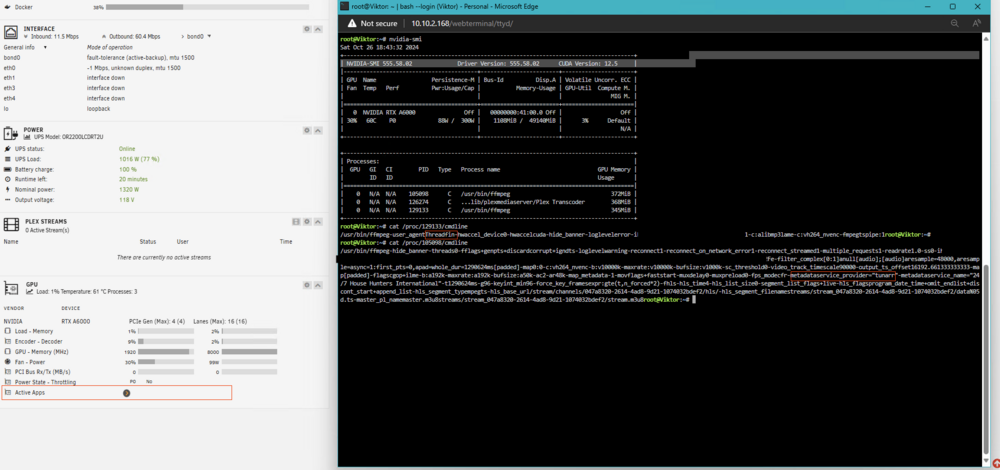This screenshot has height=470, width=1000.
Task: Click the Battery charge icon
Action: click(x=8, y=169)
